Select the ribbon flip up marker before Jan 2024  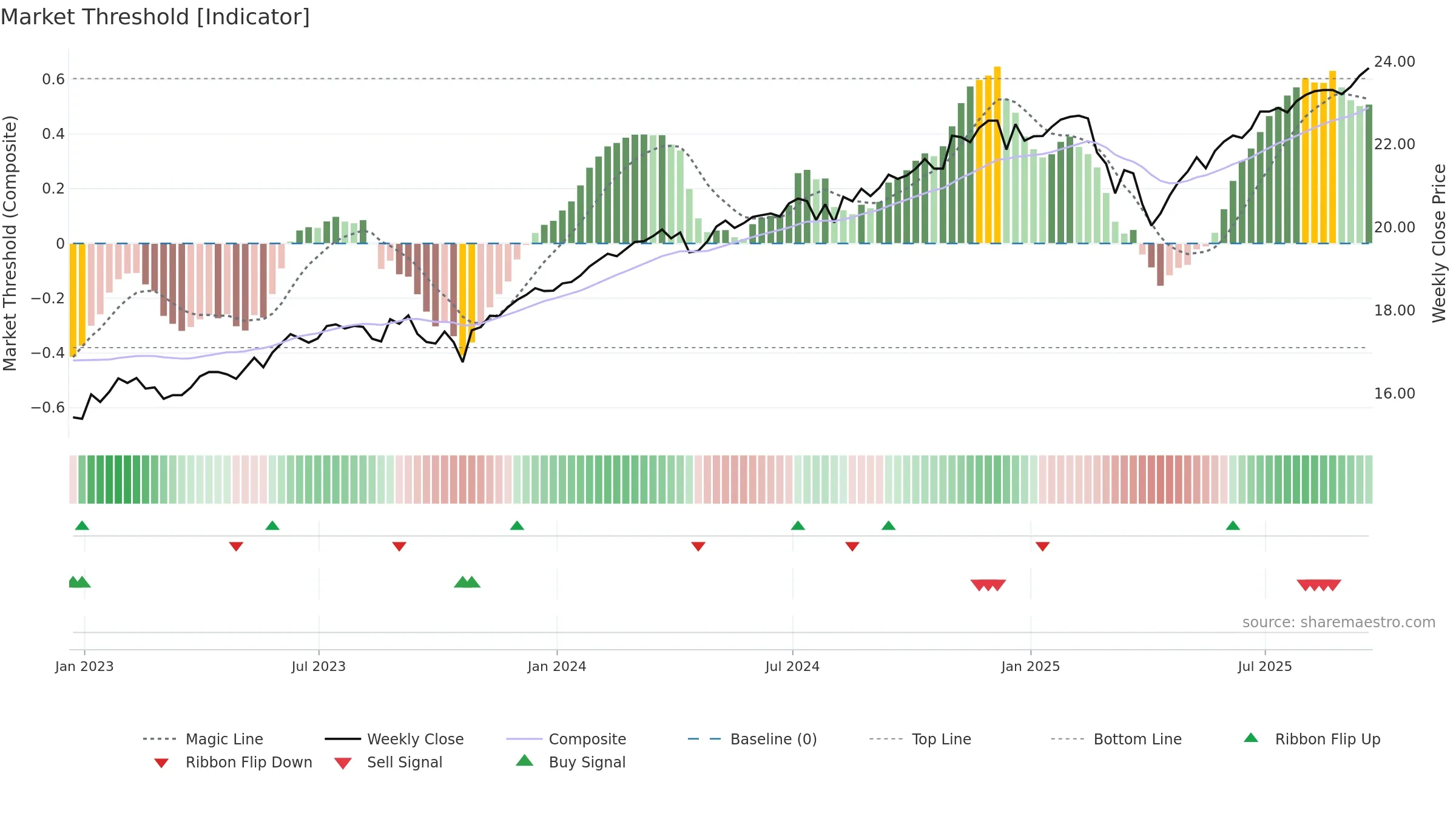click(x=517, y=525)
